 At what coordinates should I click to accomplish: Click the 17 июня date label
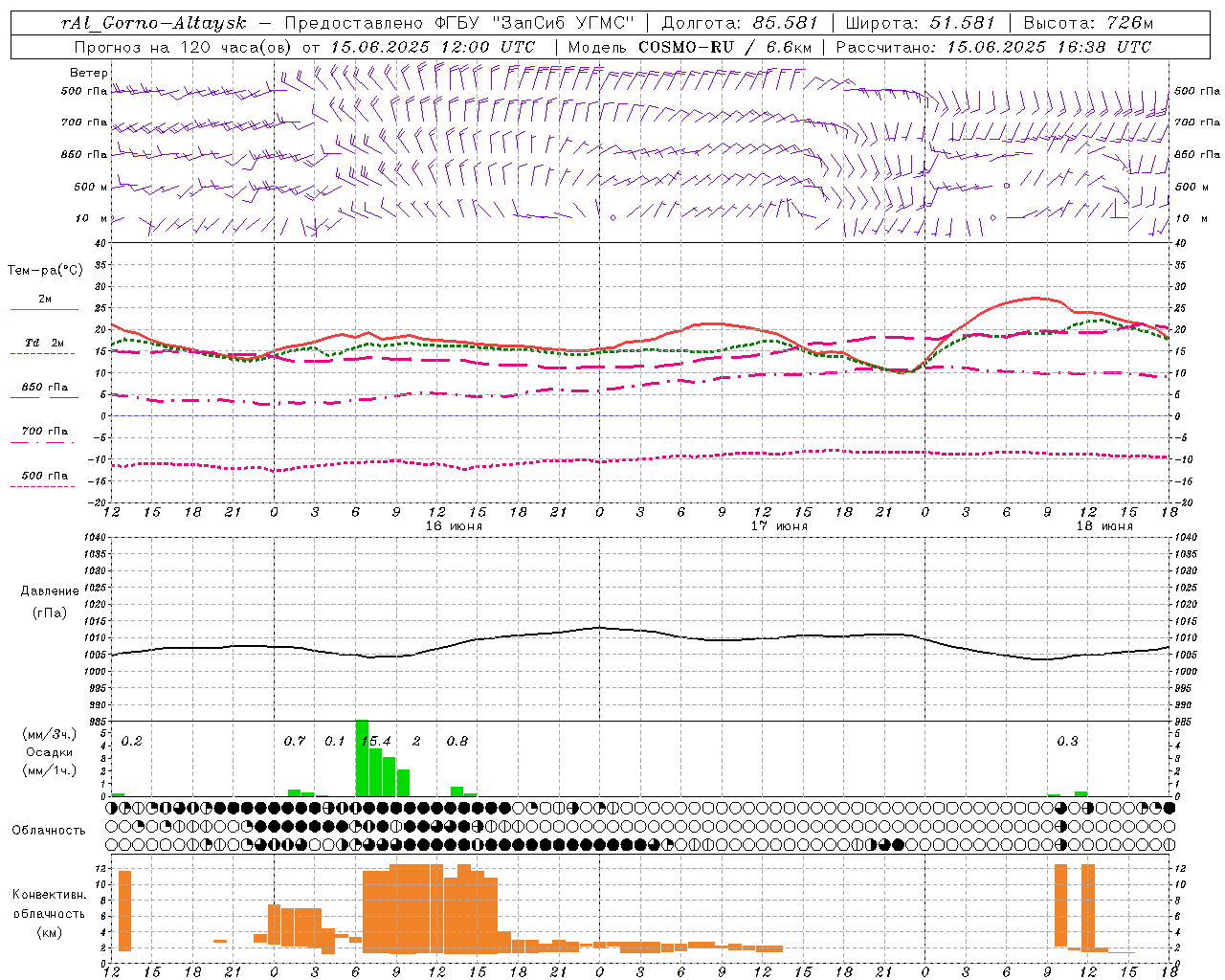[778, 526]
